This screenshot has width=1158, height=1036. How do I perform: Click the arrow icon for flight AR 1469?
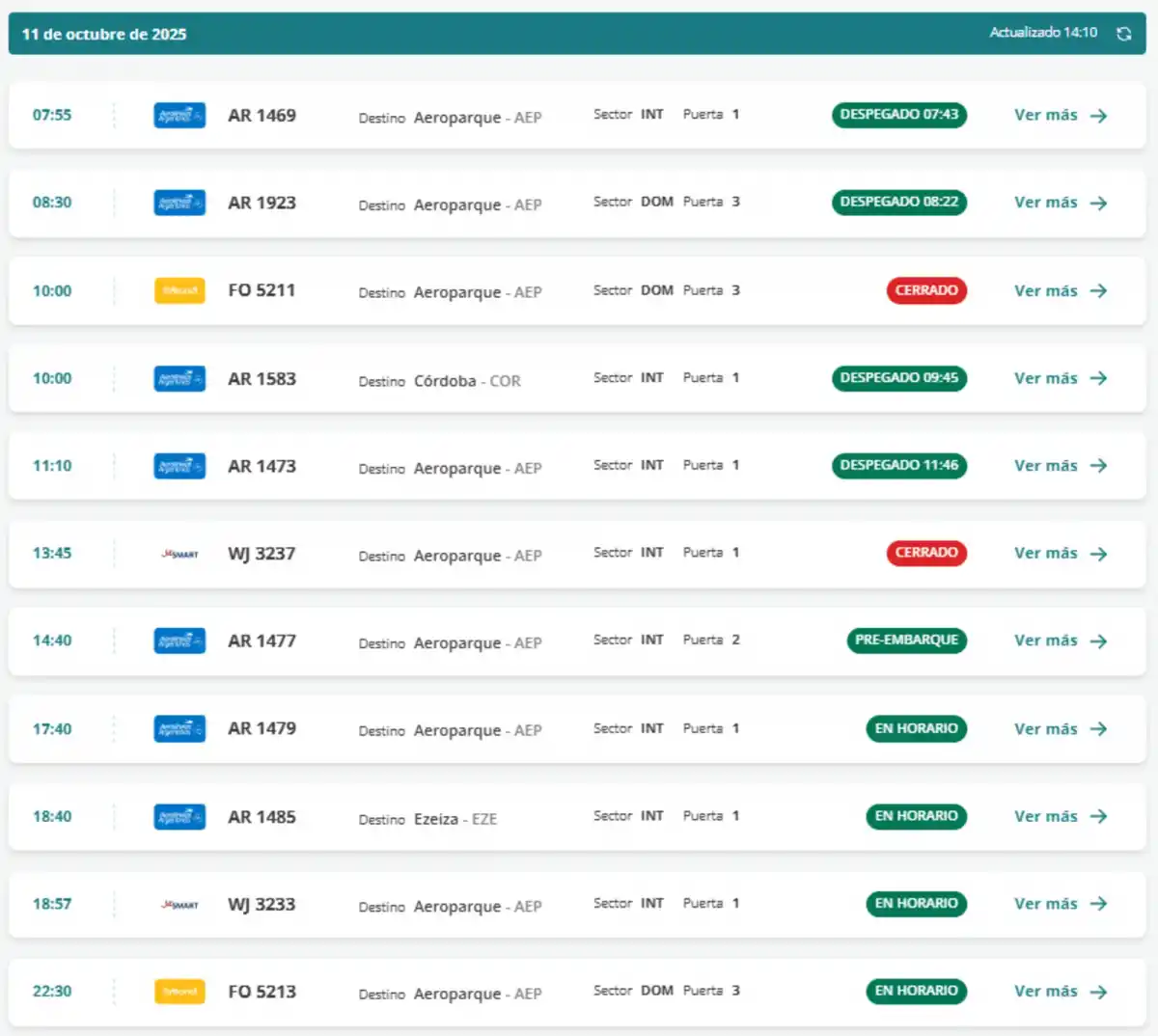point(1098,116)
